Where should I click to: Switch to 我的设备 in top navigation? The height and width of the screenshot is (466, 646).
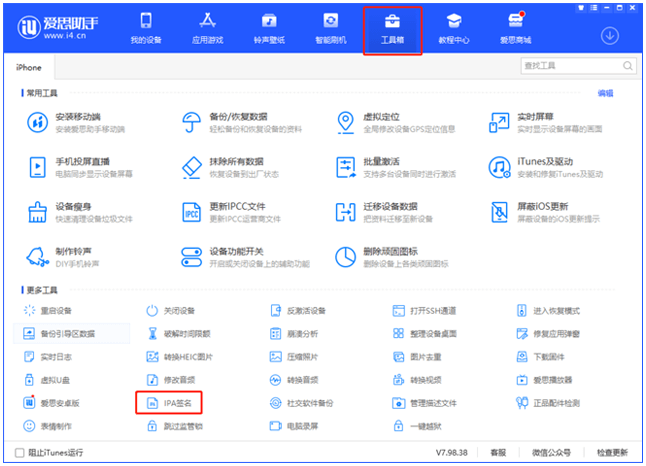pyautogui.click(x=146, y=29)
